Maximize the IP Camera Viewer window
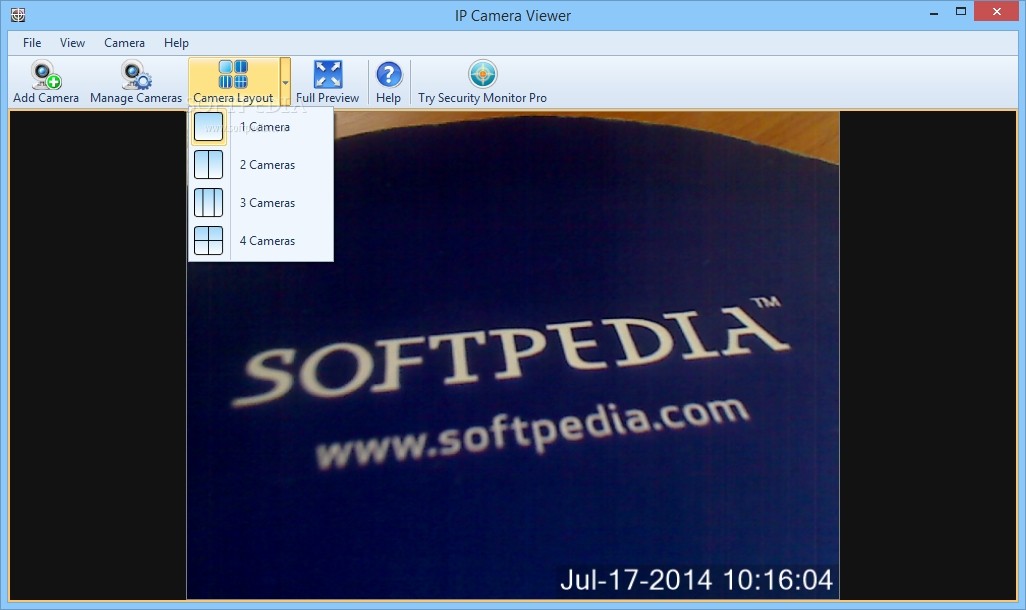Image resolution: width=1026 pixels, height=610 pixels. (961, 12)
